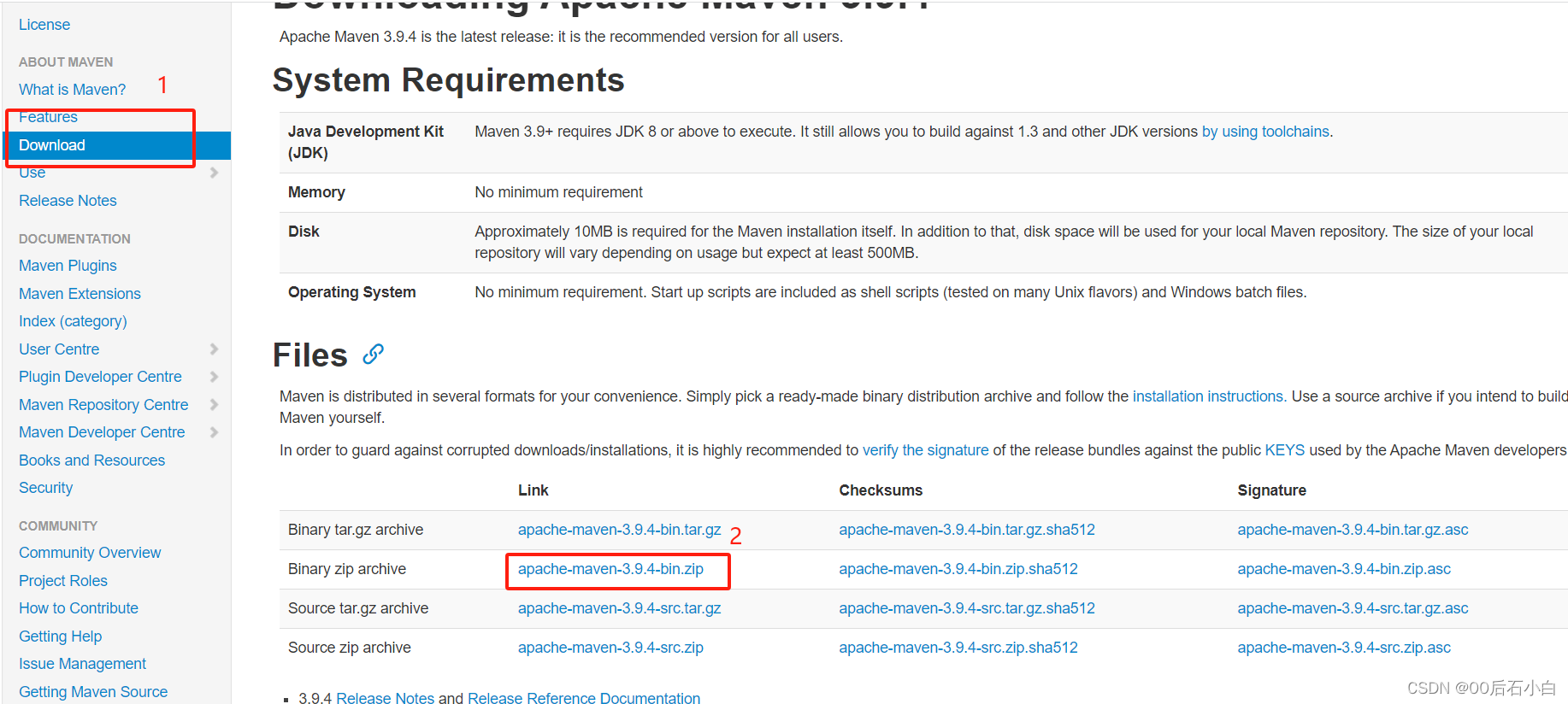Click the Signature column header
Viewport: 1568px width, 704px height.
click(x=1271, y=490)
